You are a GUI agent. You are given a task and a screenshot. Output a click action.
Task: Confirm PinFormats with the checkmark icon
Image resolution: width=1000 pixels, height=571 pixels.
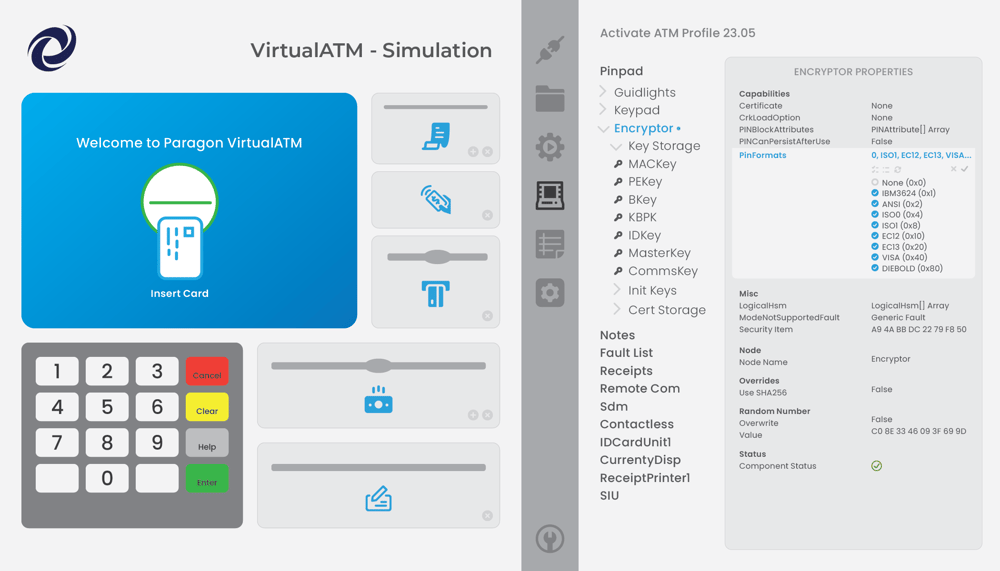coord(964,169)
